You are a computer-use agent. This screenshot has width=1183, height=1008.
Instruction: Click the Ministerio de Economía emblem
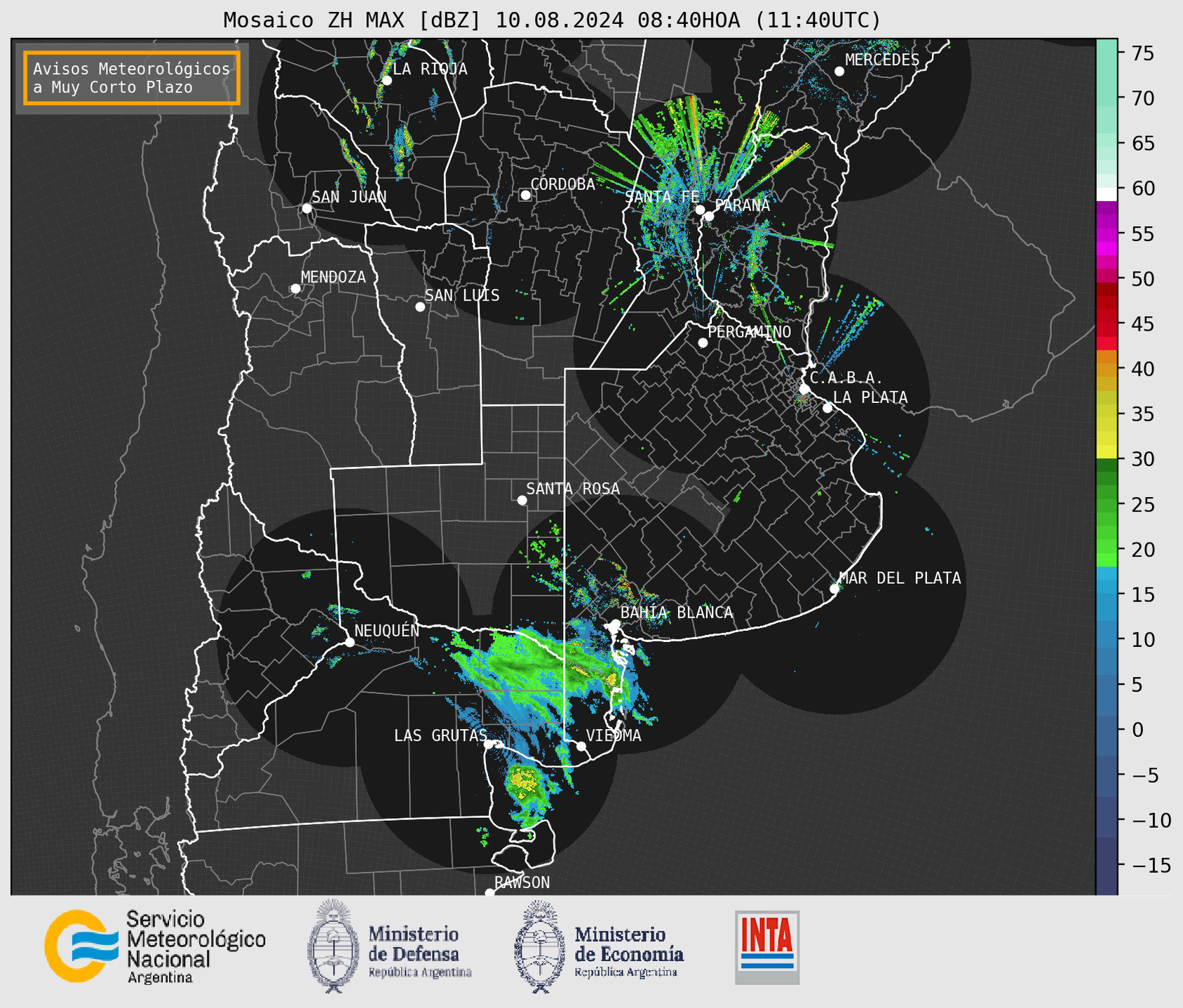[x=539, y=947]
